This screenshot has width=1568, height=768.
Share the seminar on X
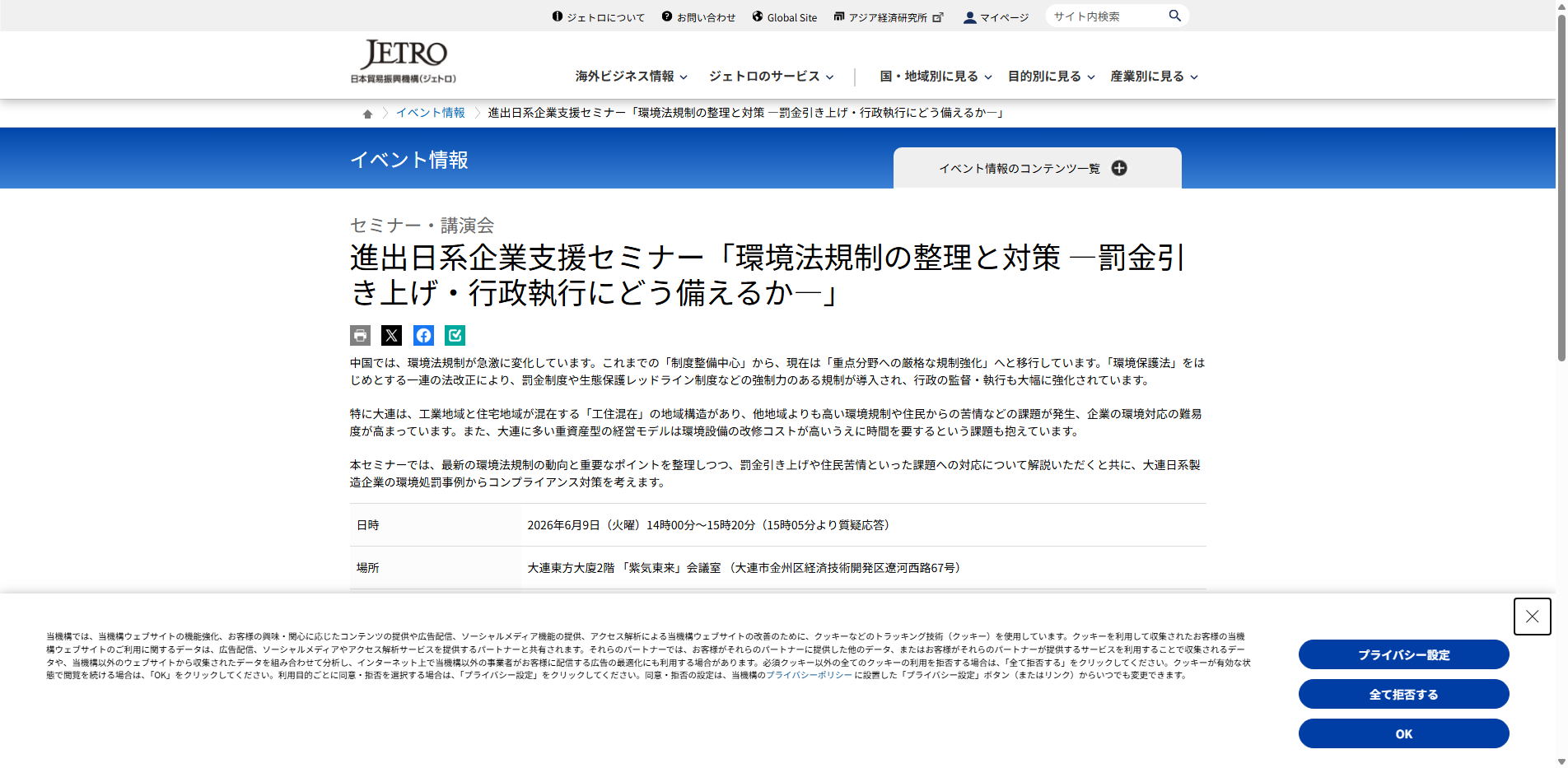coord(391,335)
